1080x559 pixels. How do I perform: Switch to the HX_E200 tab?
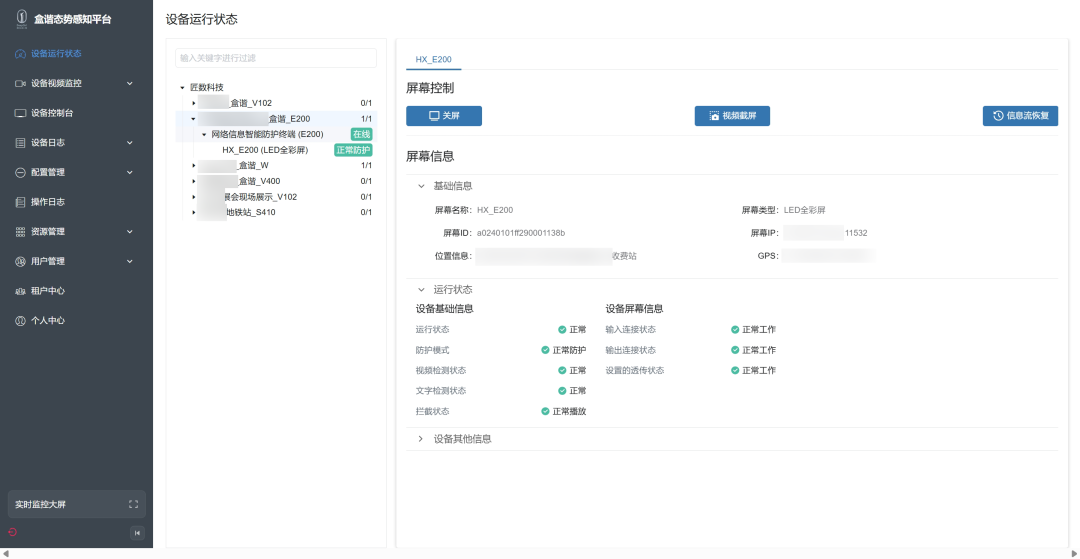tap(433, 60)
